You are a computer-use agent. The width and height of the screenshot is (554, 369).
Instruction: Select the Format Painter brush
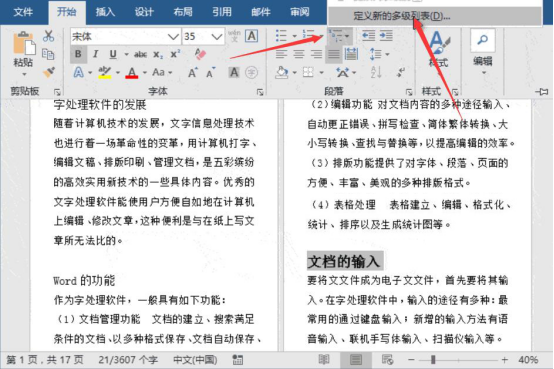[x=48, y=72]
